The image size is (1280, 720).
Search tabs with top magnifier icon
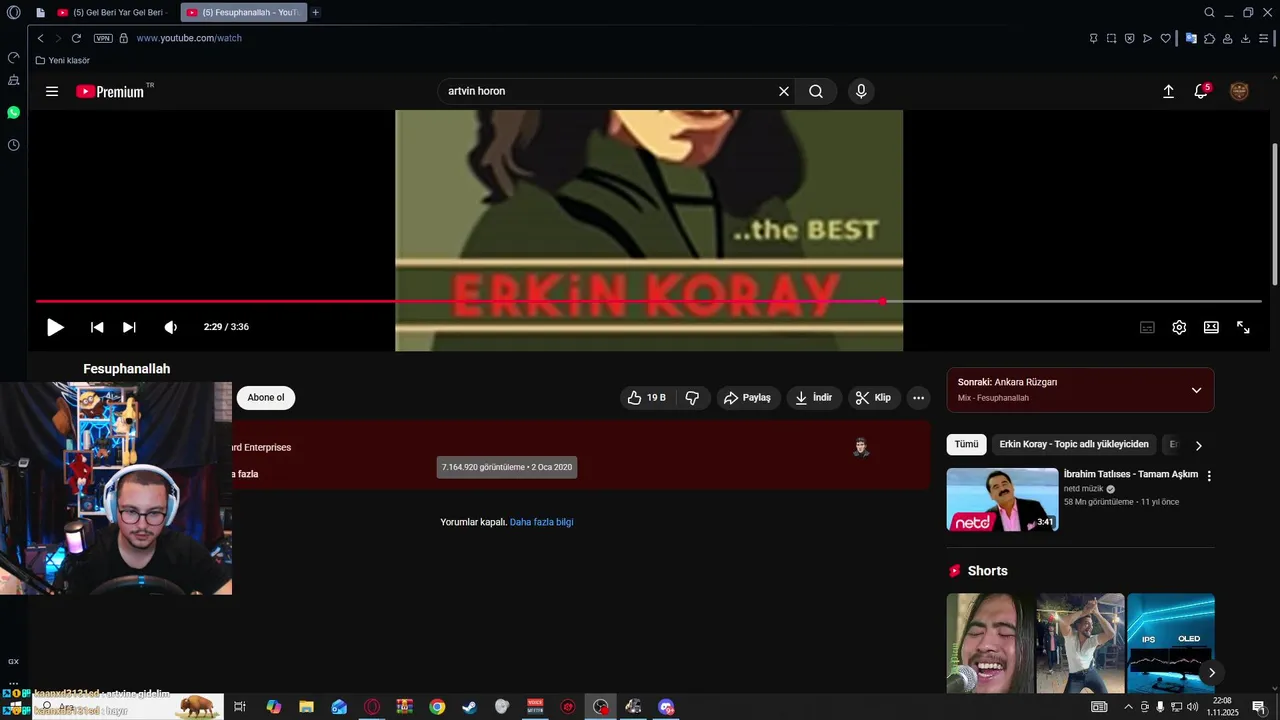(1209, 12)
